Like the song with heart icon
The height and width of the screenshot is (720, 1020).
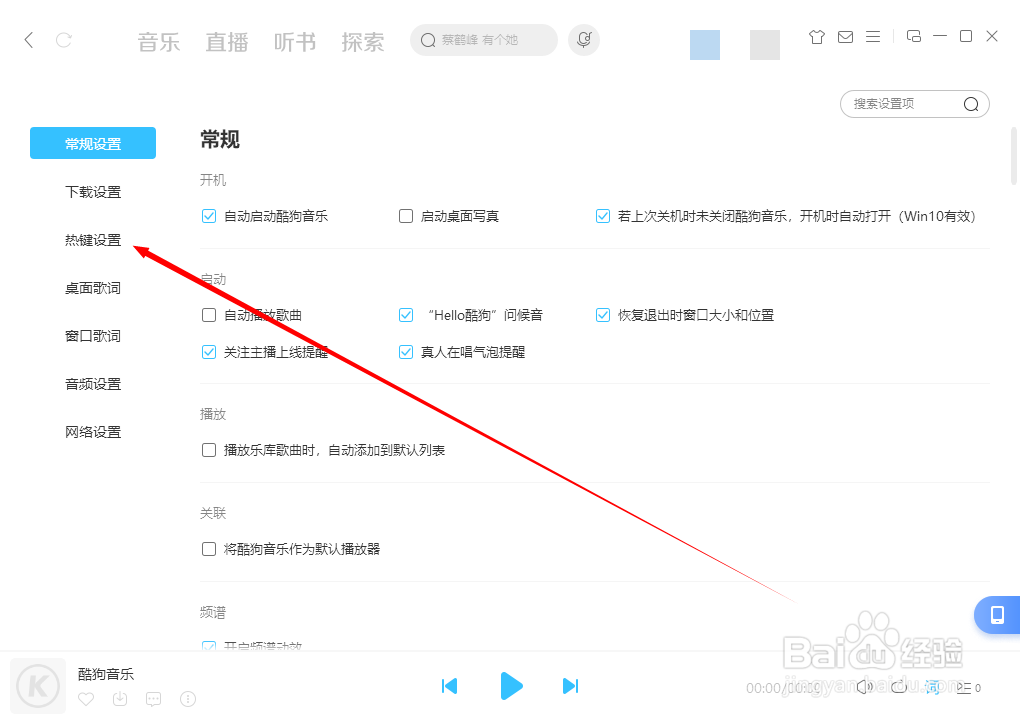pos(86,699)
